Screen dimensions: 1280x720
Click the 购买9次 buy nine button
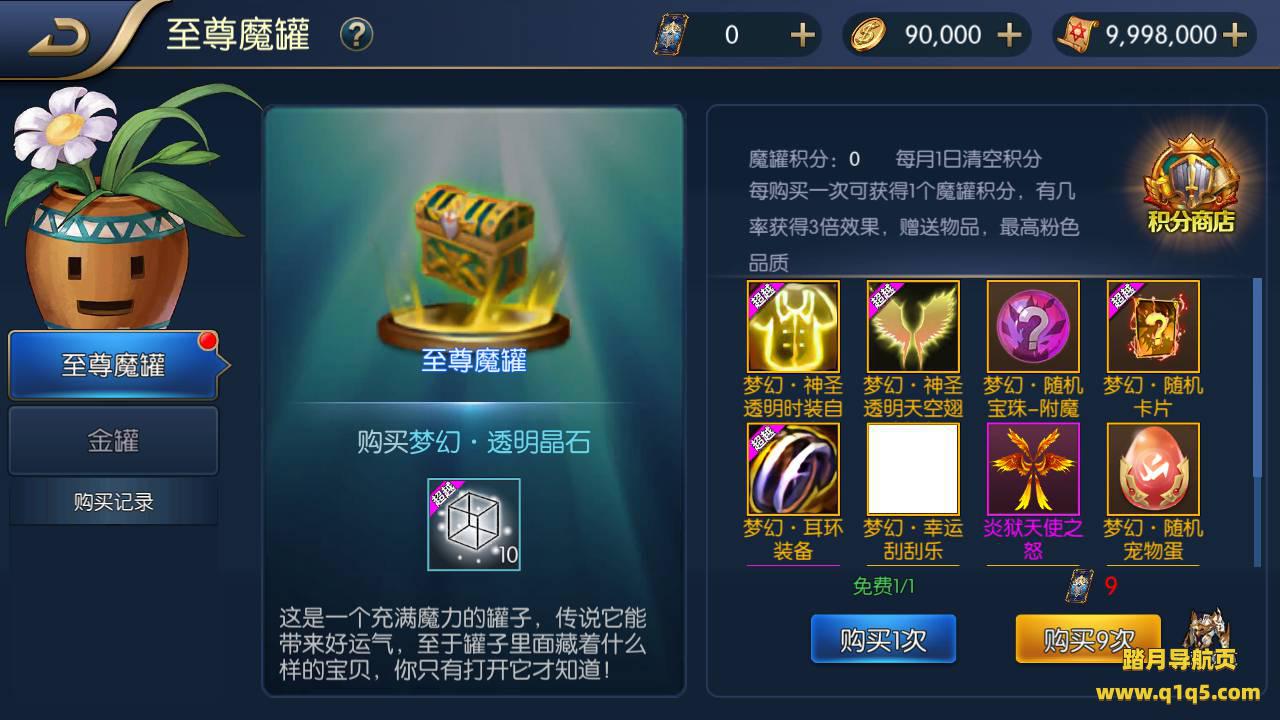1088,640
